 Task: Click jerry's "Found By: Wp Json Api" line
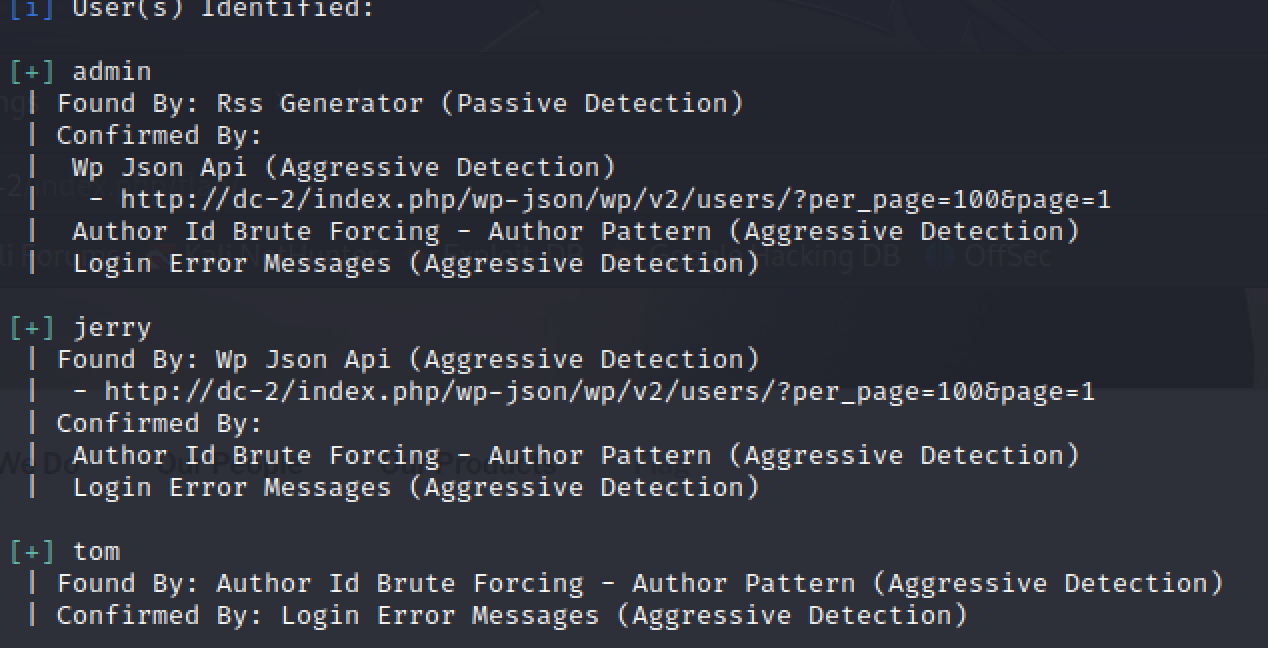[407, 359]
